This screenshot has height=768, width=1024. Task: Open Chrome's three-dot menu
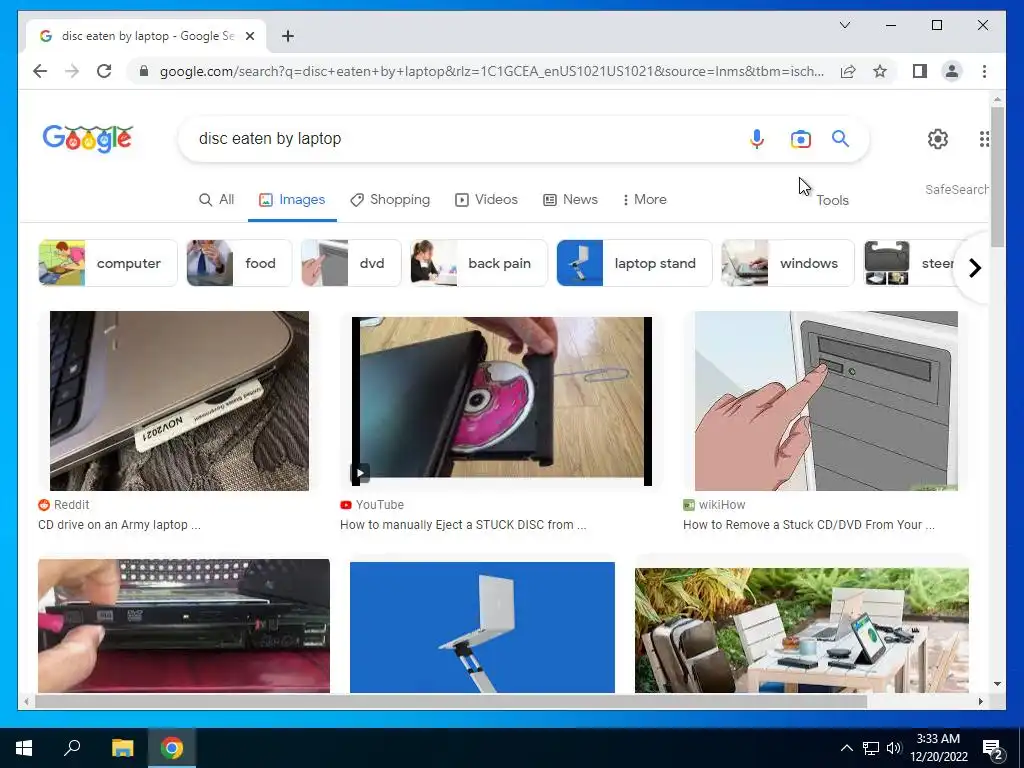(984, 71)
